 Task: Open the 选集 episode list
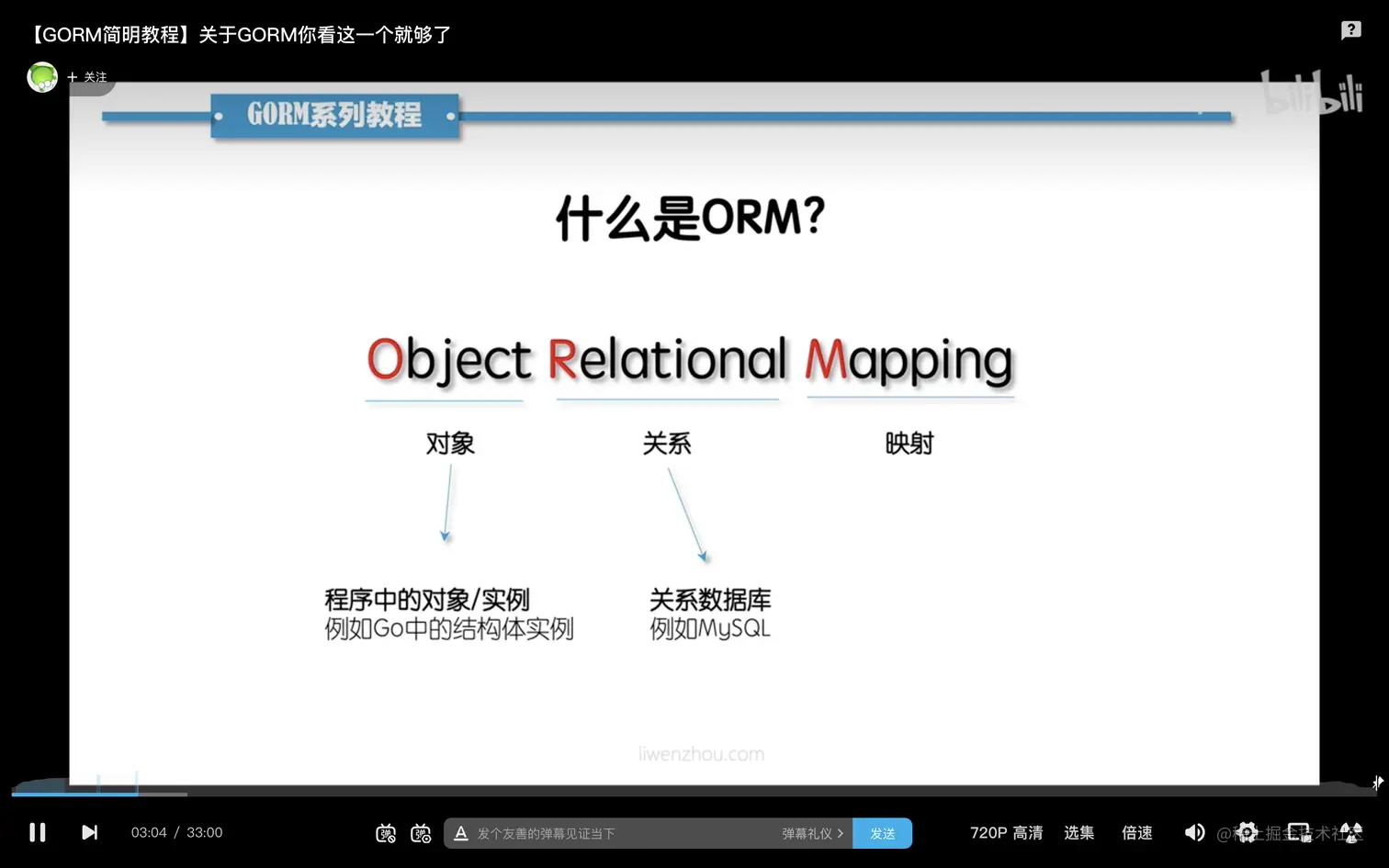[1079, 832]
